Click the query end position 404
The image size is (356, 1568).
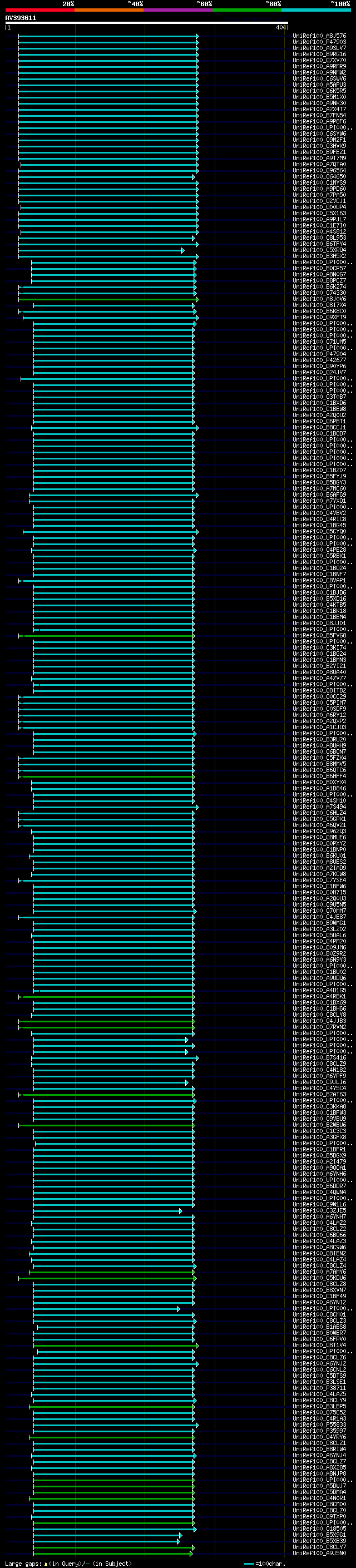(x=280, y=27)
